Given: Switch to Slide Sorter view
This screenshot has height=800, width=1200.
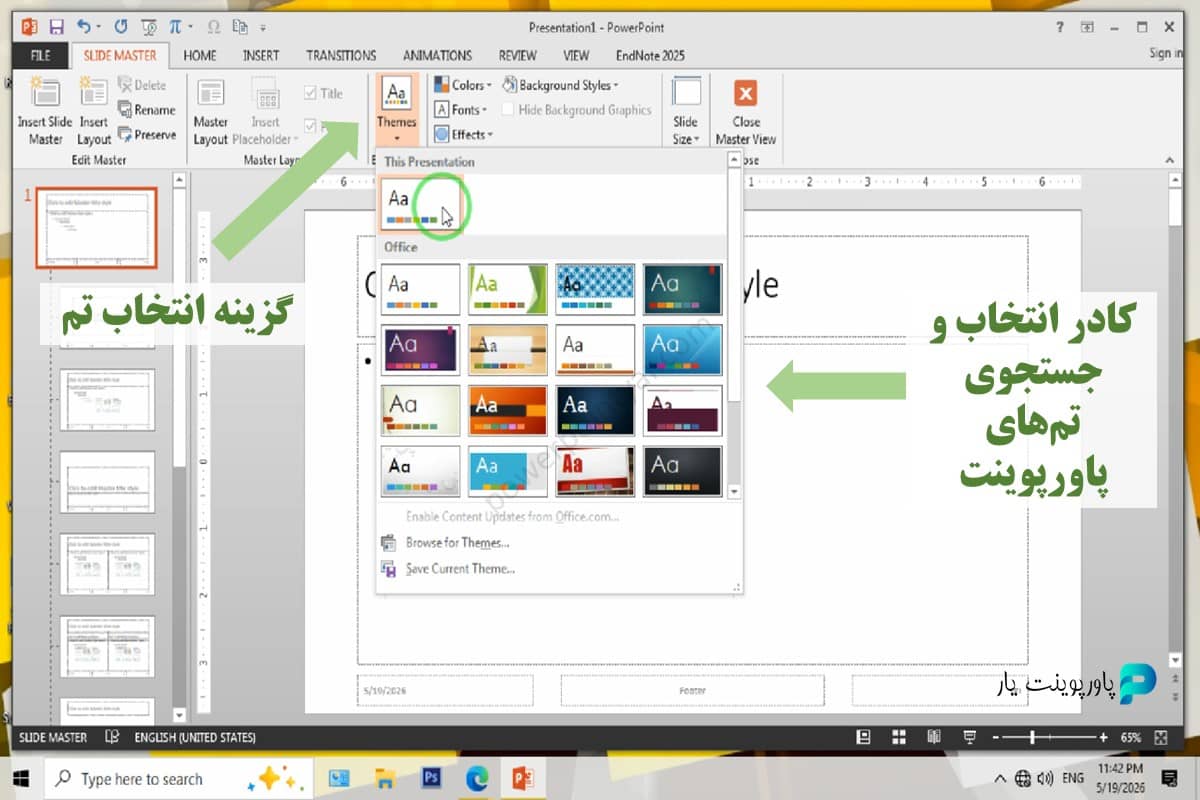Looking at the screenshot, I should point(899,737).
